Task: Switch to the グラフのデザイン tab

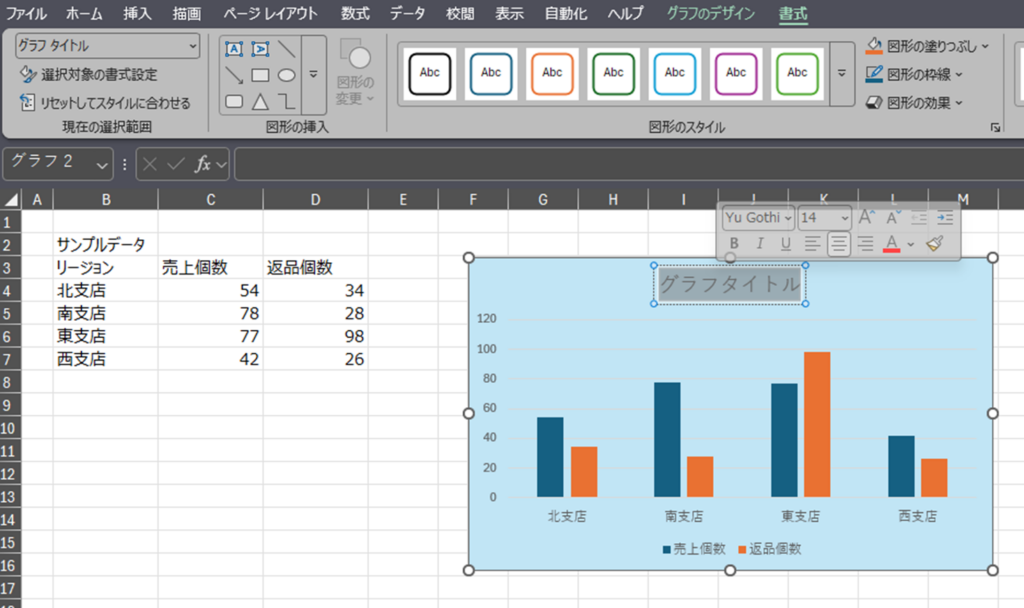Action: pos(712,14)
